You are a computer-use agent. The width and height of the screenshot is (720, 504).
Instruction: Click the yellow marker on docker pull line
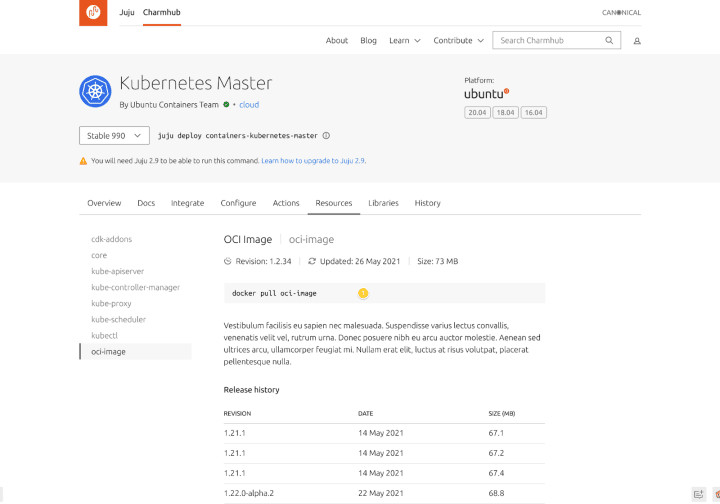(363, 293)
